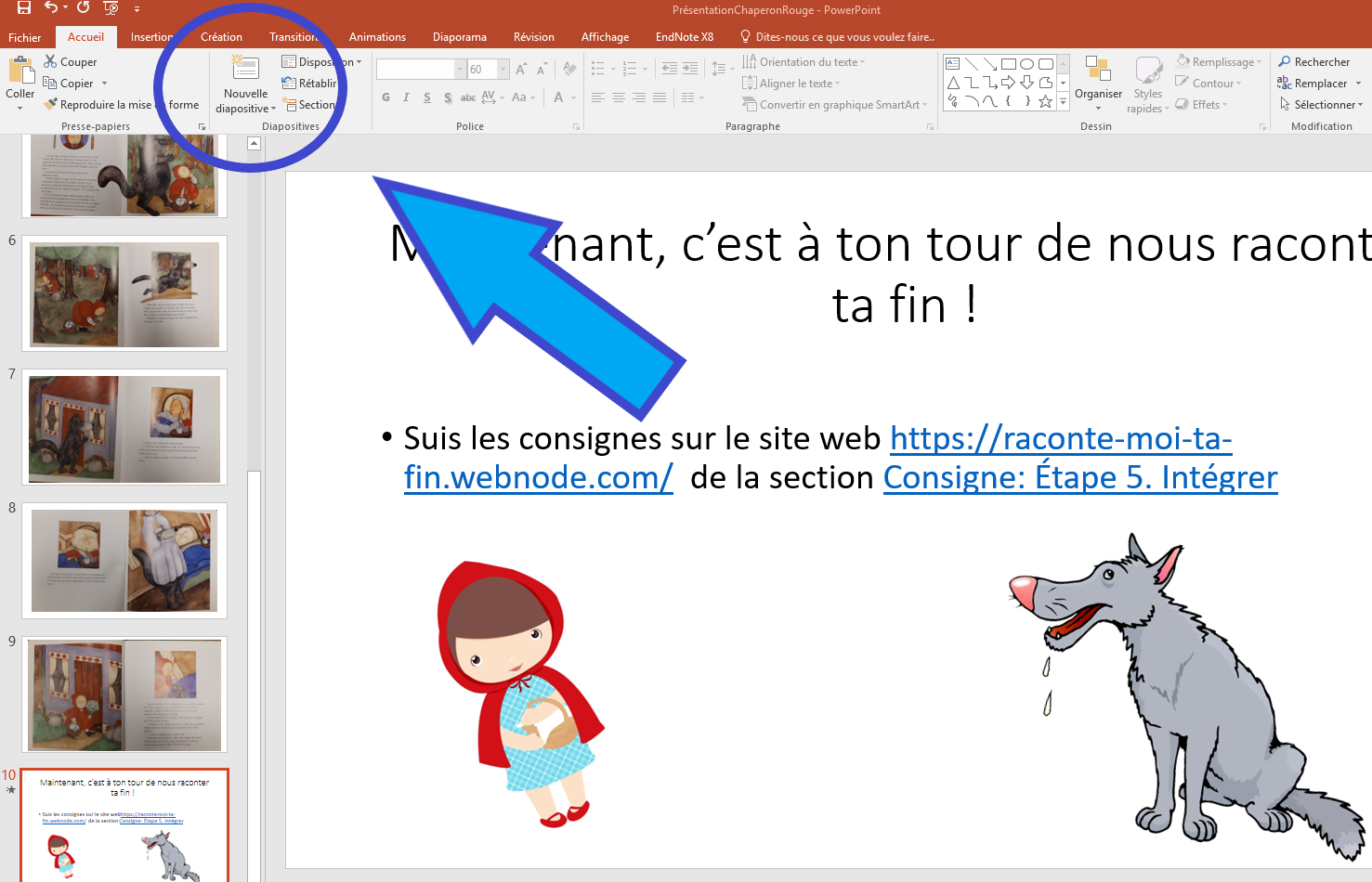1372x882 pixels.
Task: Toggle underline formatting
Action: click(426, 97)
